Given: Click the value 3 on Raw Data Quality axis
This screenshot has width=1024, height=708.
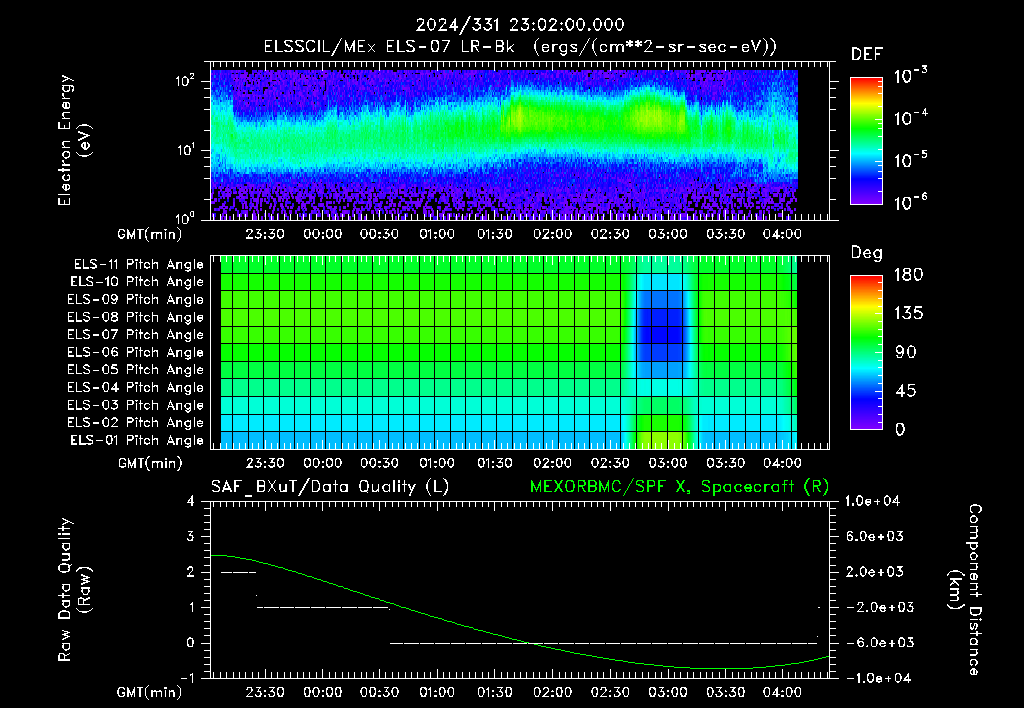Looking at the screenshot, I should pos(191,536).
